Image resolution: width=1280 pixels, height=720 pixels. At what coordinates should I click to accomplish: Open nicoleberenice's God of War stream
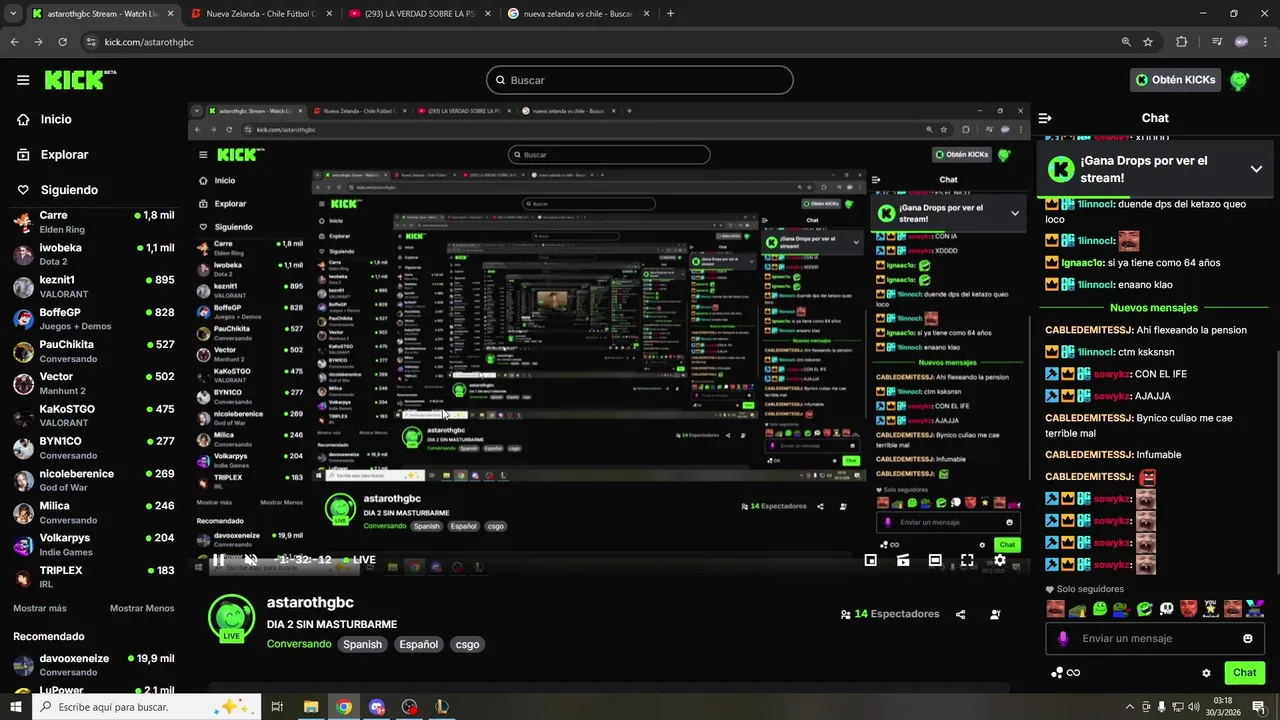tap(93, 480)
